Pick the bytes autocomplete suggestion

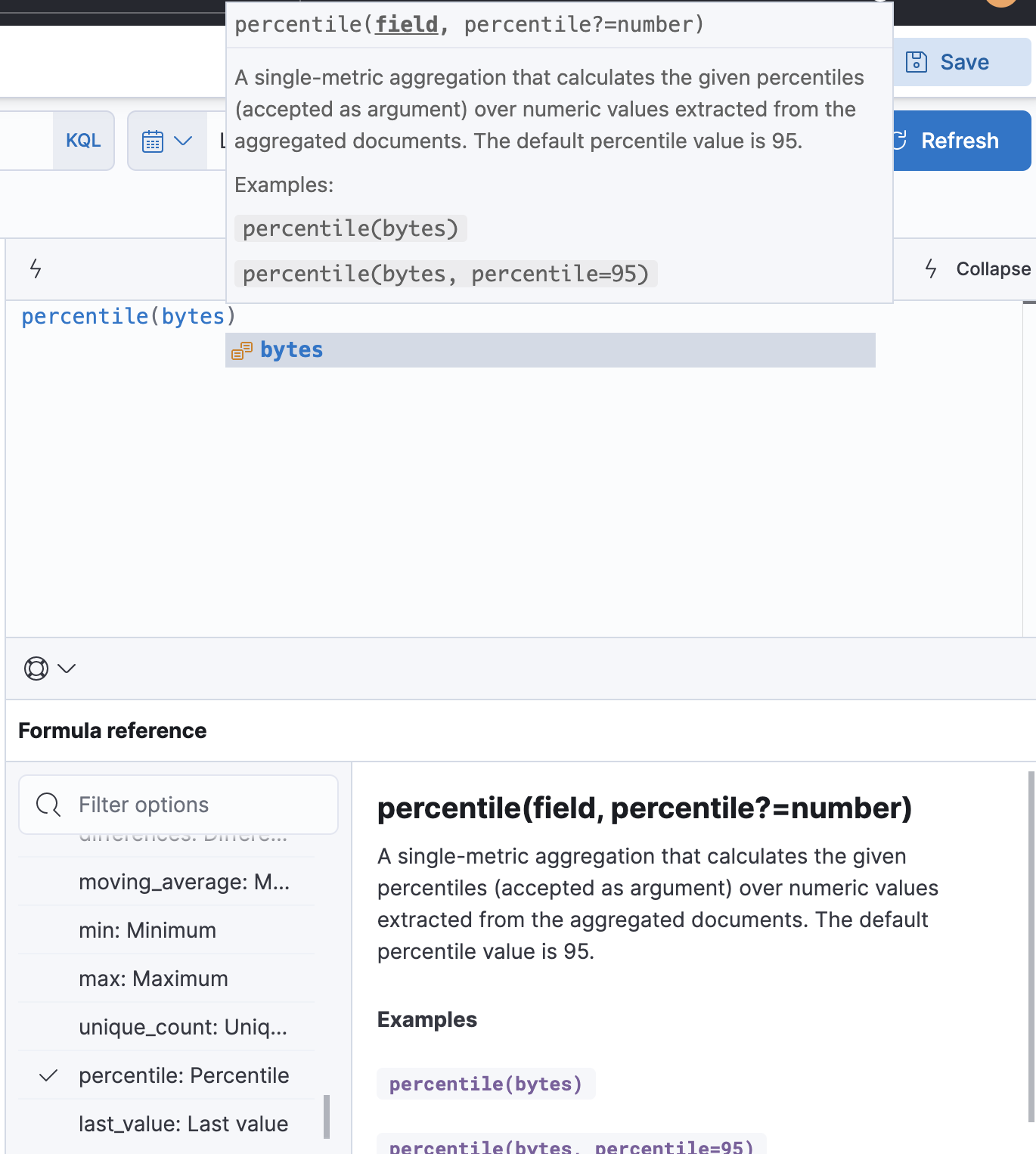pyautogui.click(x=292, y=350)
